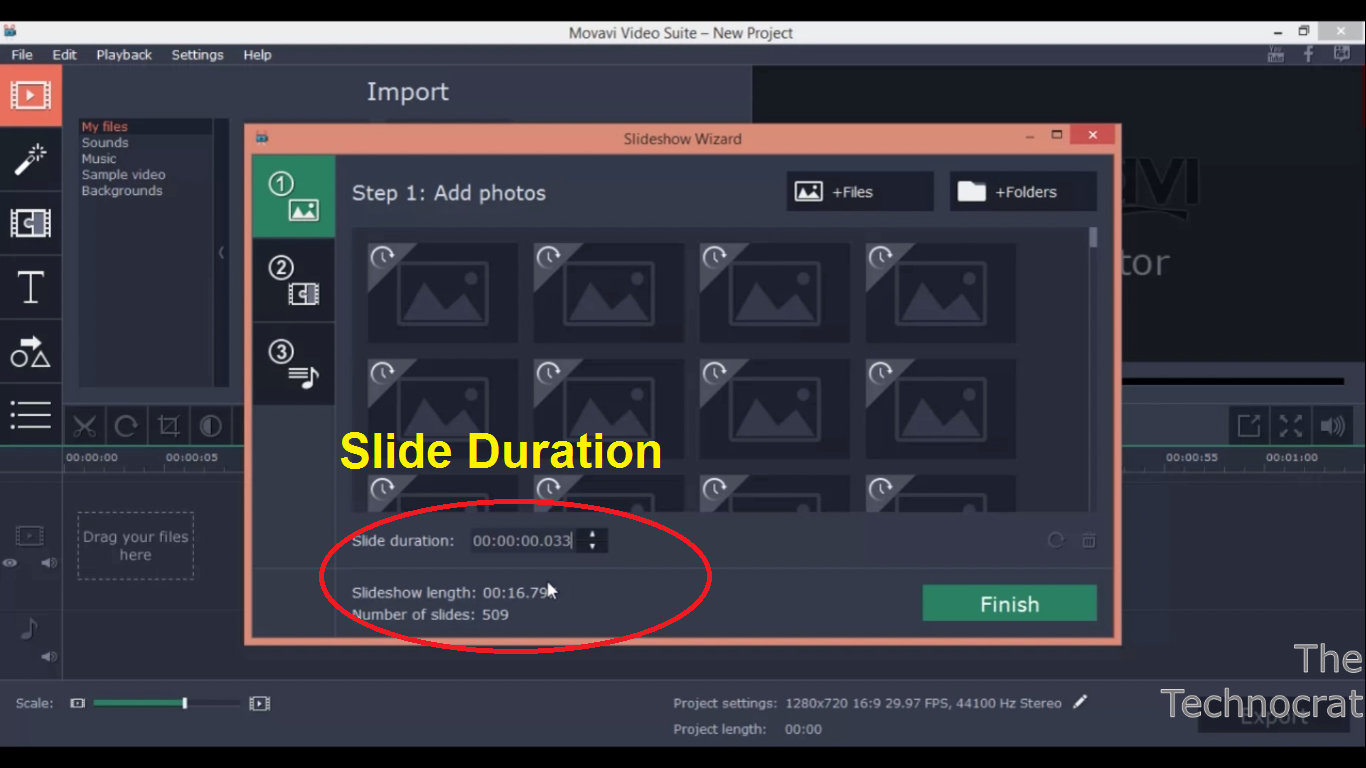Select the Filters magic wand icon

pos(30,159)
